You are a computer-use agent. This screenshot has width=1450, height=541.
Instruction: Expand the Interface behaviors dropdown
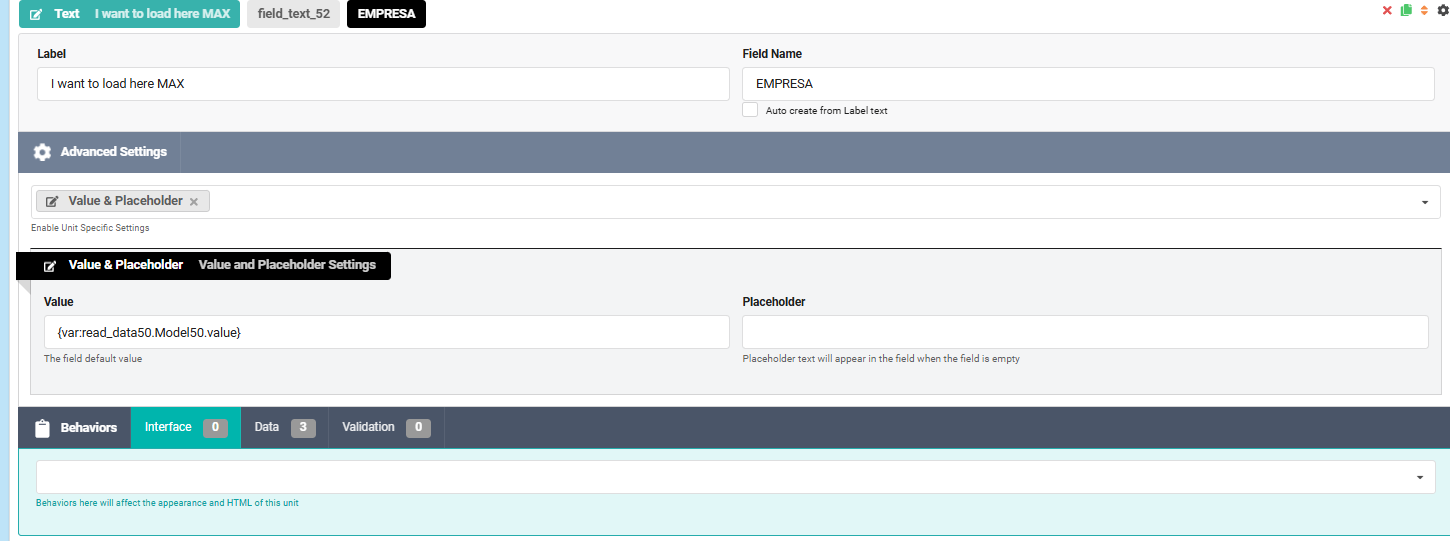(x=1419, y=477)
